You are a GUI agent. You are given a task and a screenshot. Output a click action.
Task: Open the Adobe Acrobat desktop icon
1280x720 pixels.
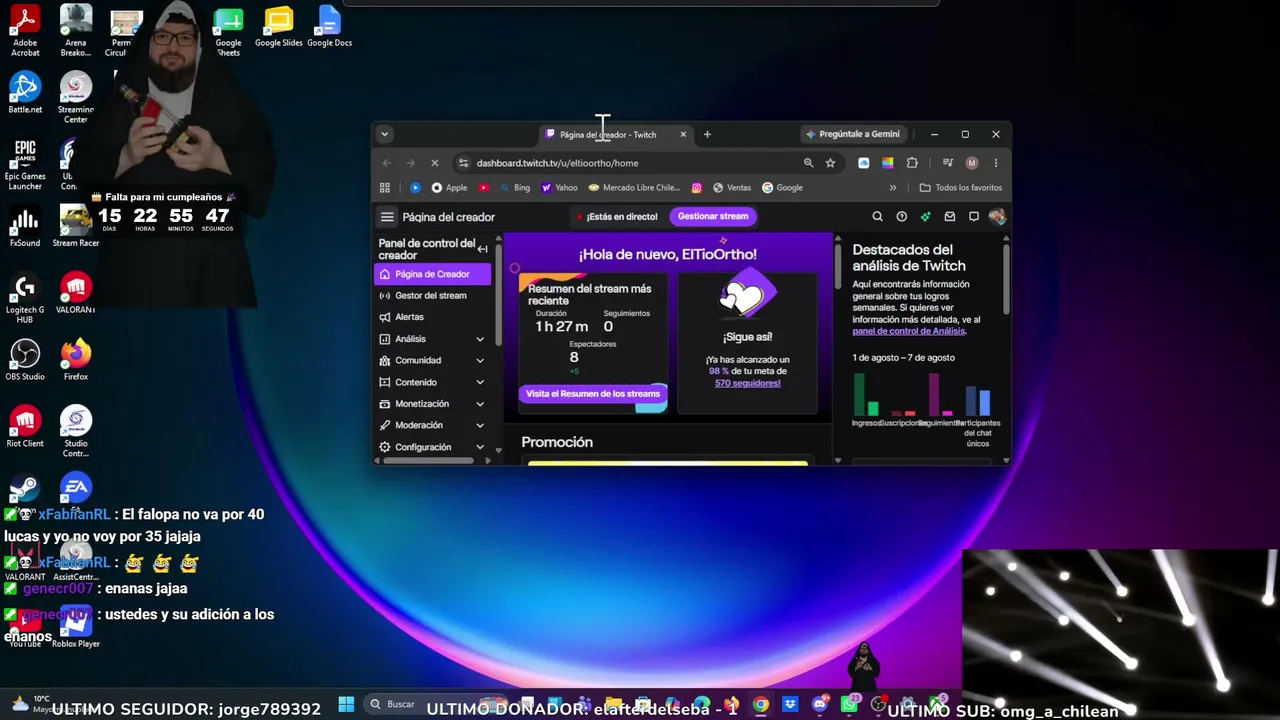click(x=25, y=30)
